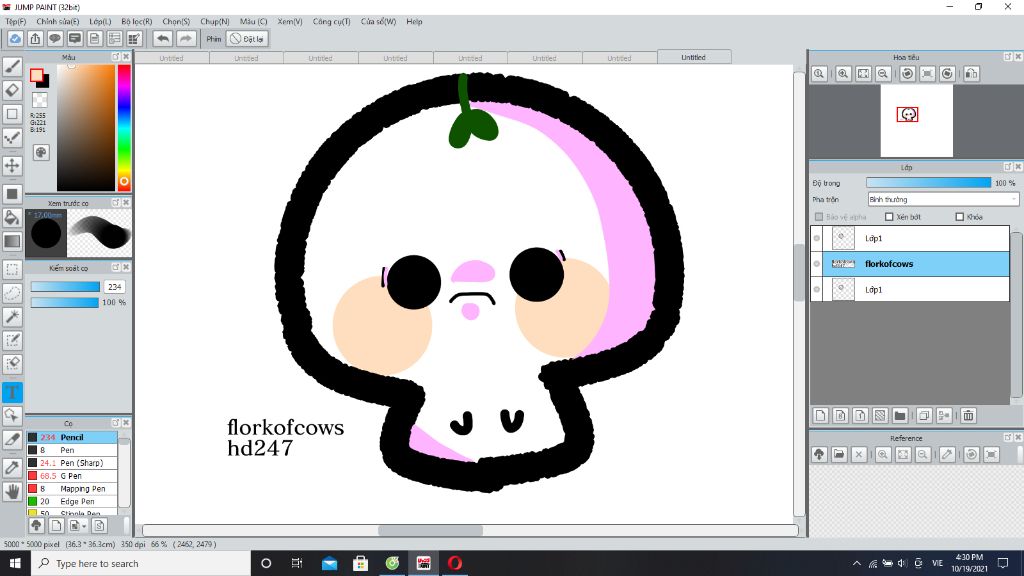The height and width of the screenshot is (576, 1024).
Task: Add a layer folder
Action: coord(900,415)
